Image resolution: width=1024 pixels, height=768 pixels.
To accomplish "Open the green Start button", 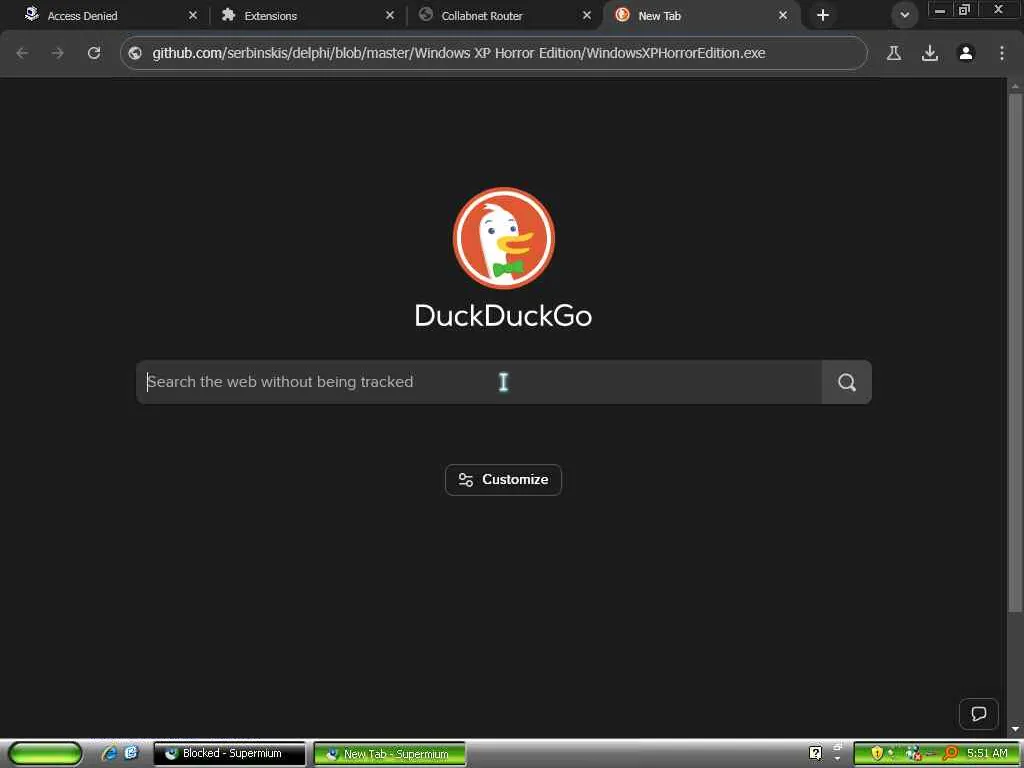I will pyautogui.click(x=45, y=753).
